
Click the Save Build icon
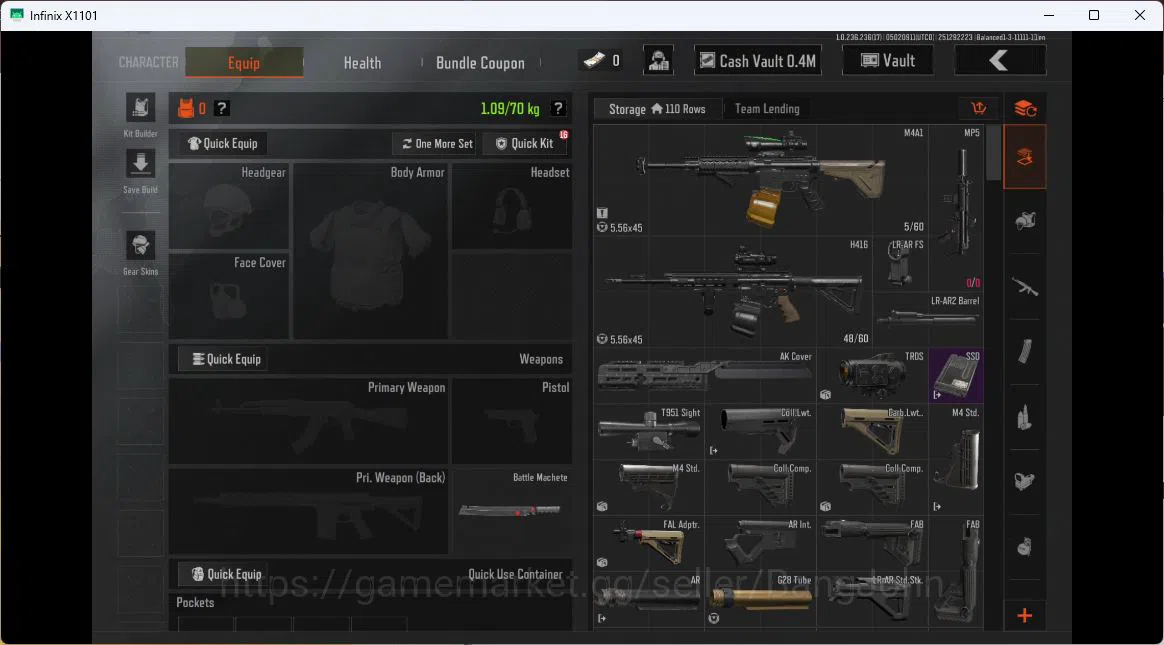[140, 164]
